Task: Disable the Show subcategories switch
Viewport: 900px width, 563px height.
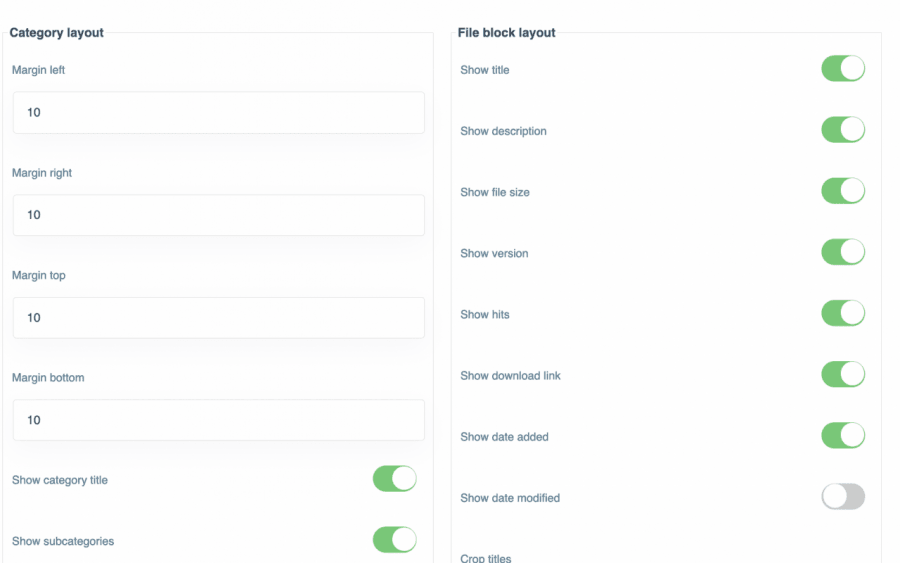Action: 394,540
